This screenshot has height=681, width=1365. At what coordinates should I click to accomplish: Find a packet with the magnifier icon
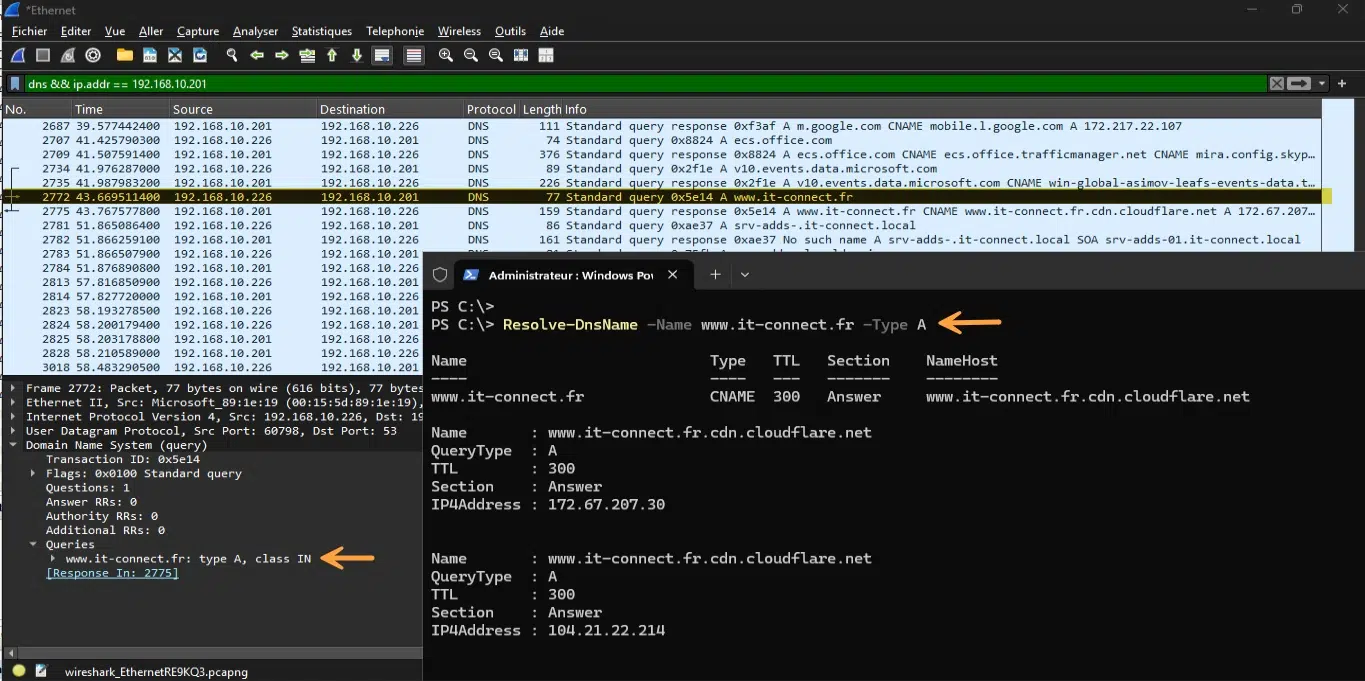(x=232, y=55)
